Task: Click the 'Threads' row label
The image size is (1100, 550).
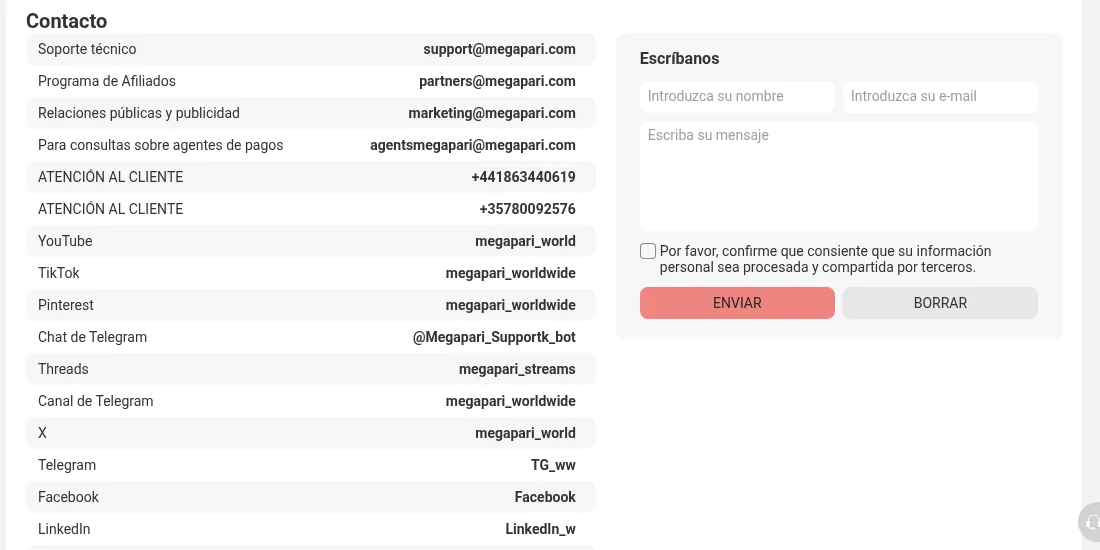Action: click(x=63, y=369)
